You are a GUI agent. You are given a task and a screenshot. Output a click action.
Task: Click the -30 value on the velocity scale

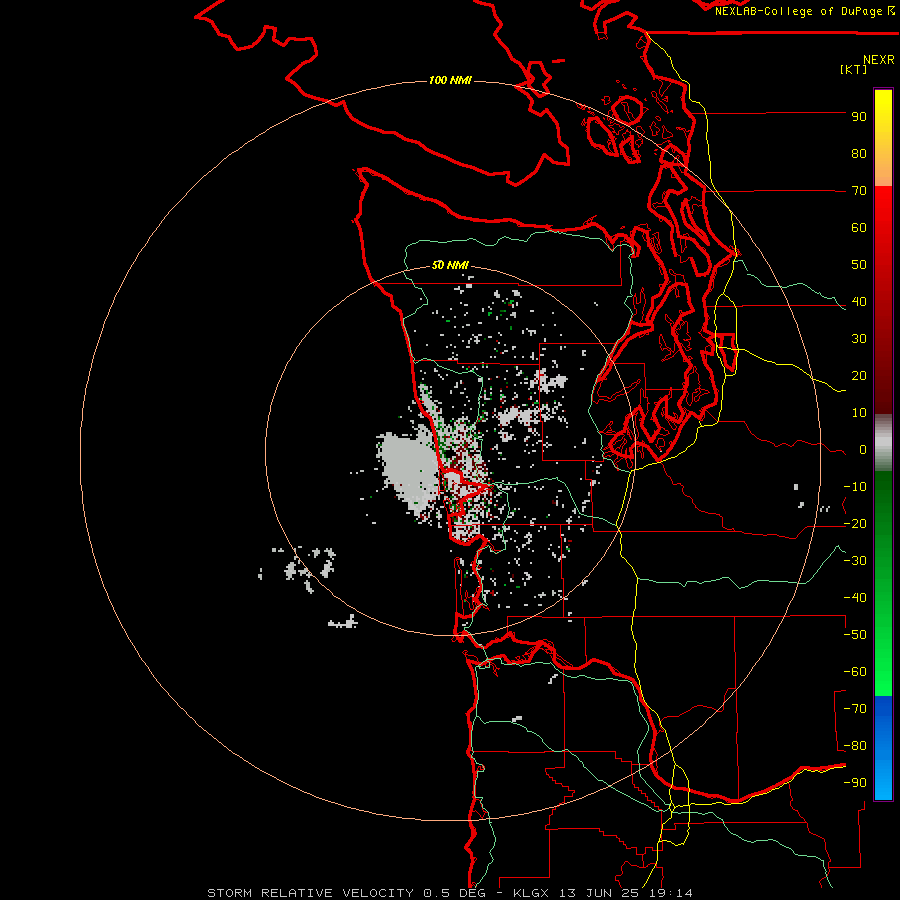[x=855, y=561]
